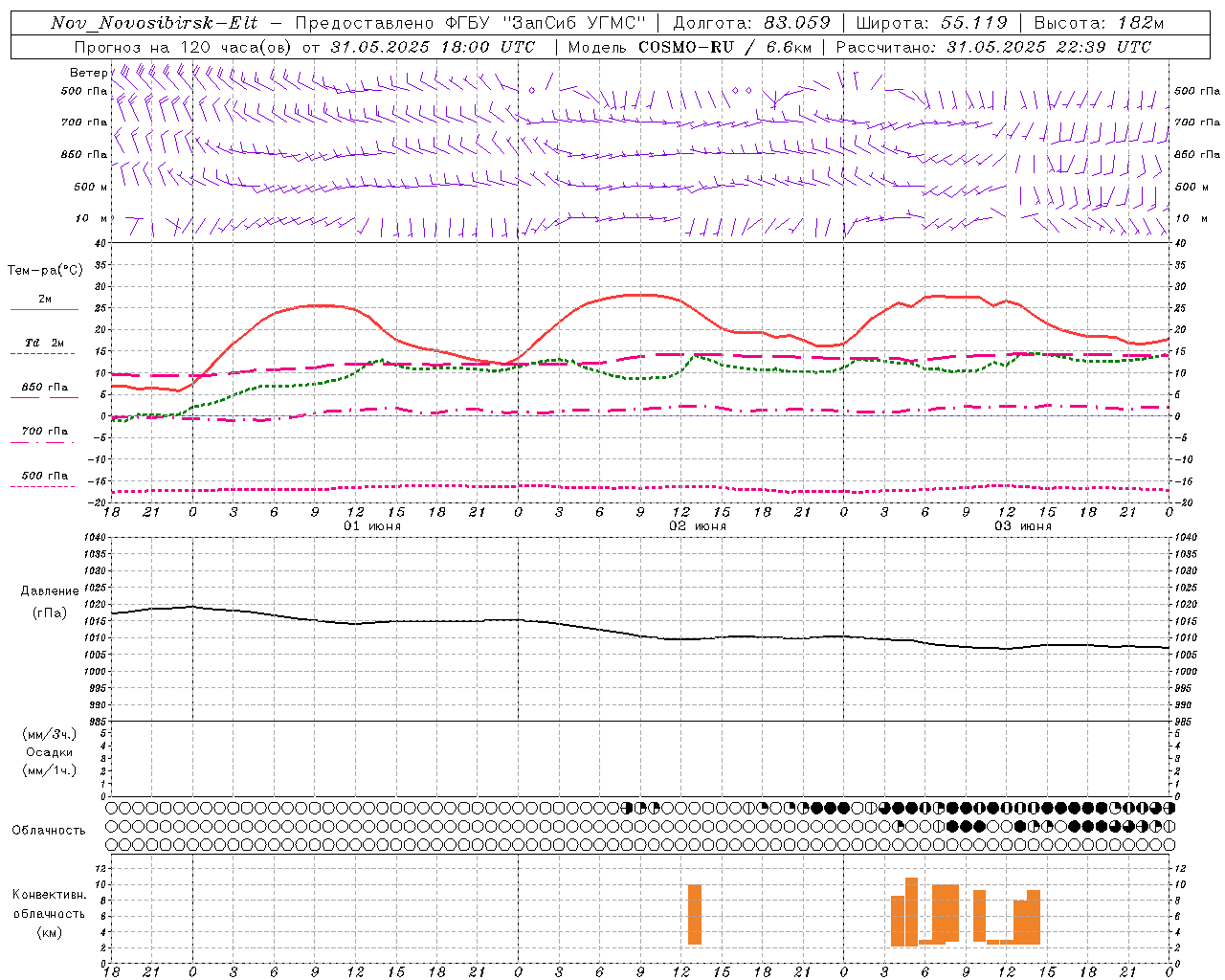Click the (мм/3ч.) precipitation unit label
The width and height of the screenshot is (1225, 980).
pos(50,734)
